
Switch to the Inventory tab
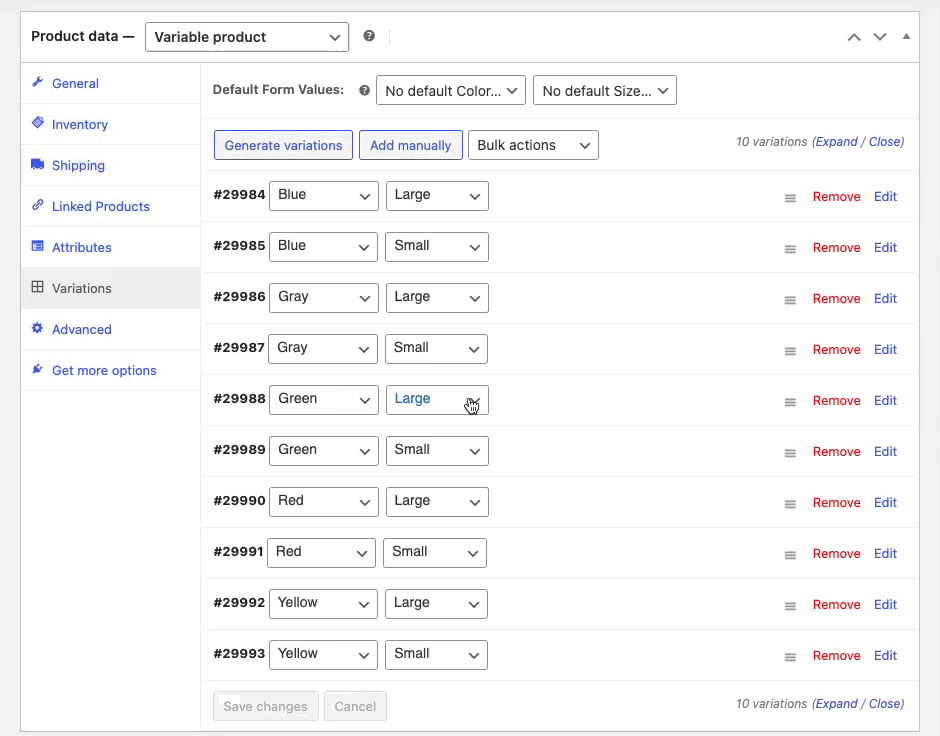[x=79, y=125]
